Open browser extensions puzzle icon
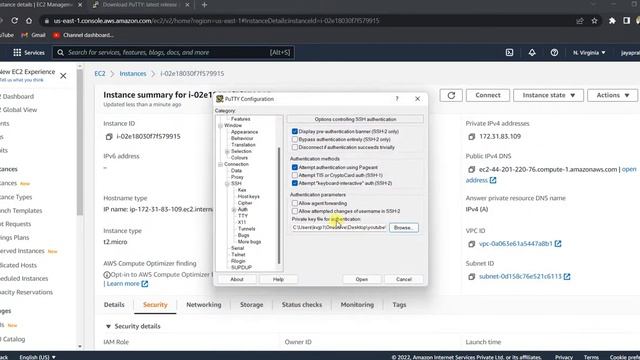Screen dimensions: 640x360 tap(612, 20)
